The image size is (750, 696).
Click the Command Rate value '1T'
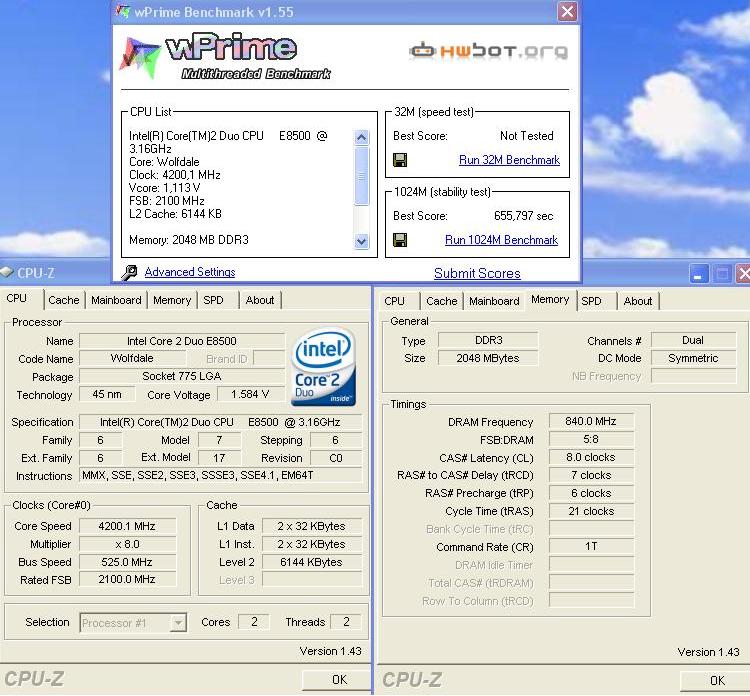click(591, 546)
